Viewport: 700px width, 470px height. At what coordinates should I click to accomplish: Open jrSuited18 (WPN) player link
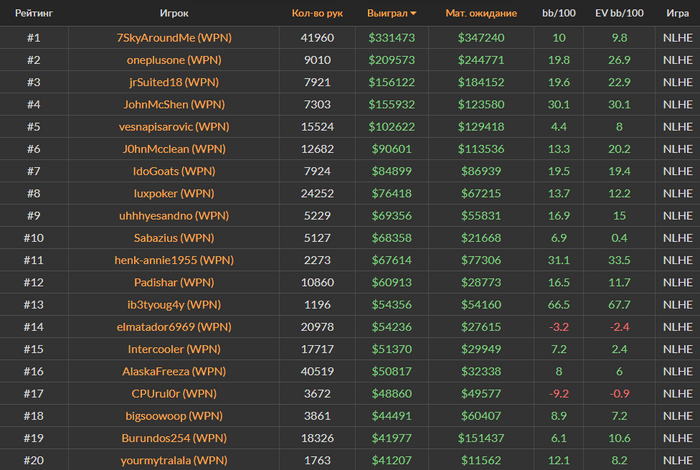click(174, 82)
